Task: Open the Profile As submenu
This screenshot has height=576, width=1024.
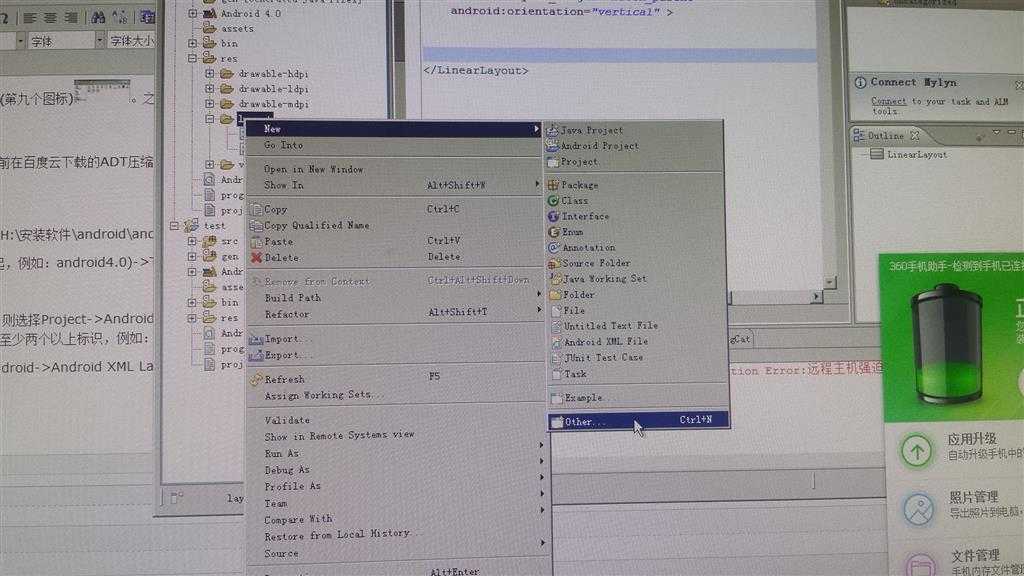Action: [x=395, y=486]
